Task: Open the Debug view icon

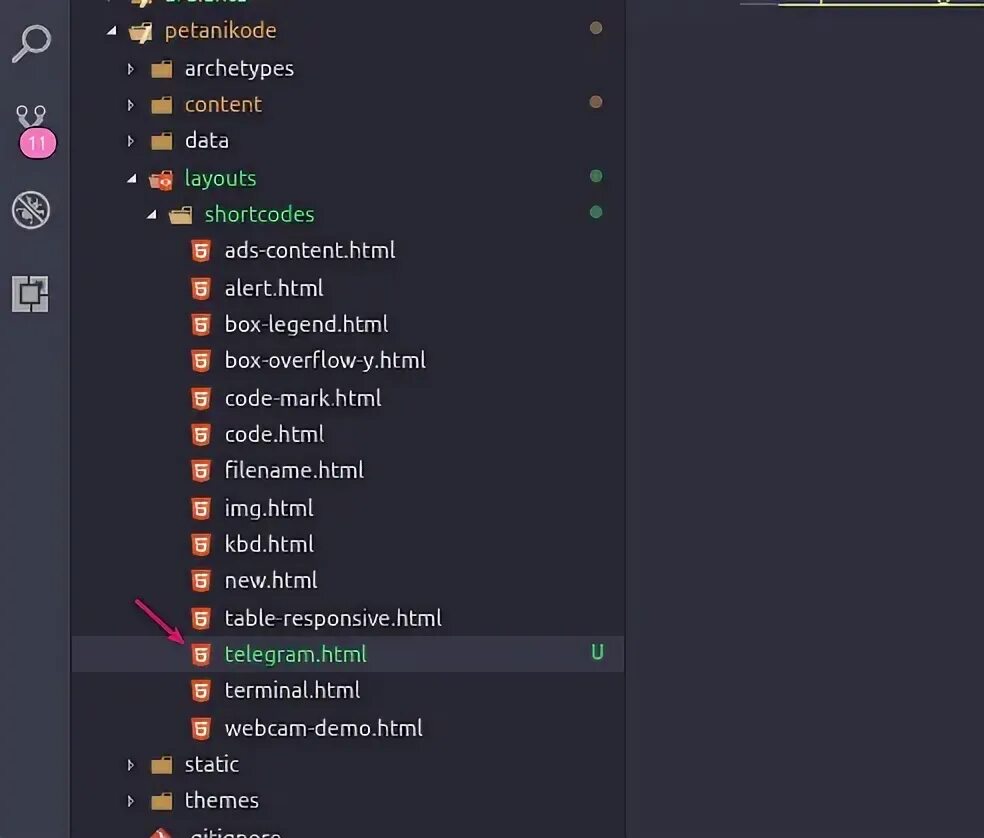Action: (x=31, y=210)
